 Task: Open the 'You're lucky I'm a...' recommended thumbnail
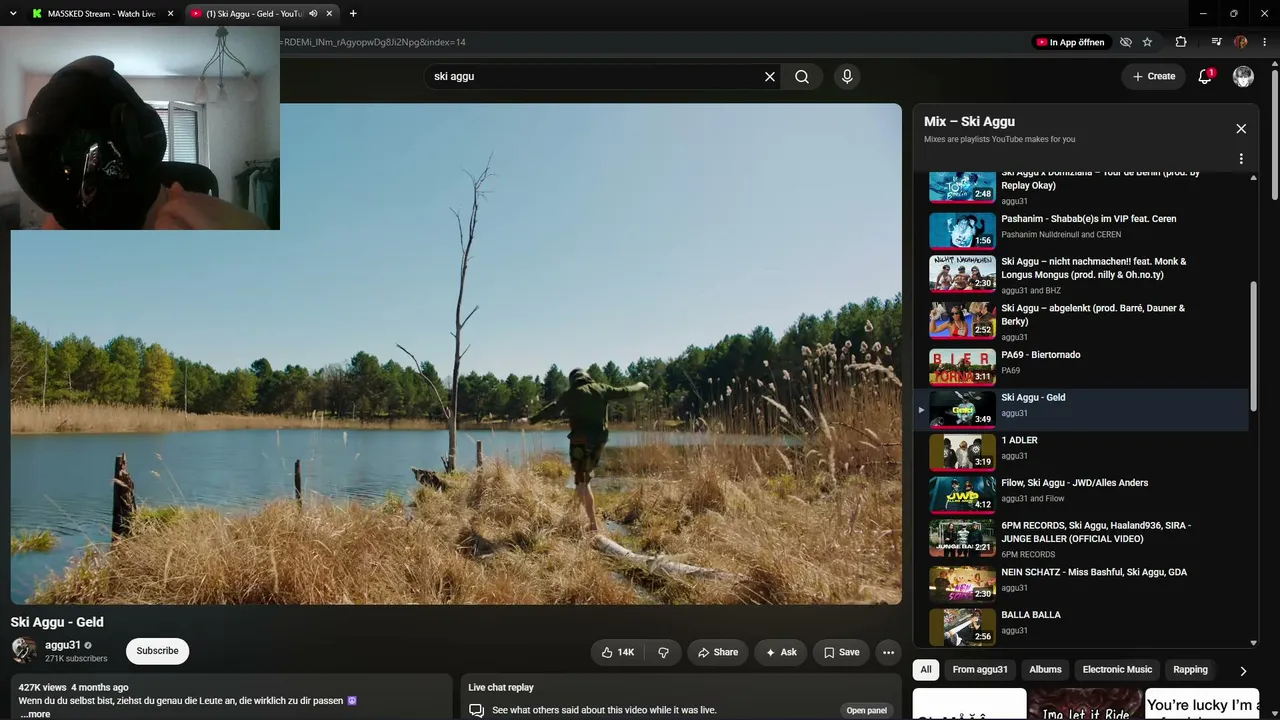tap(1202, 704)
